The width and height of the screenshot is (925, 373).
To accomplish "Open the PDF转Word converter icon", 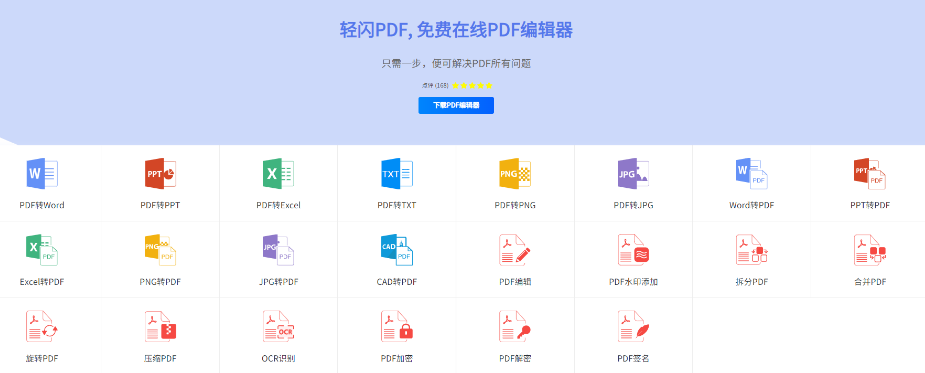I will pyautogui.click(x=42, y=174).
